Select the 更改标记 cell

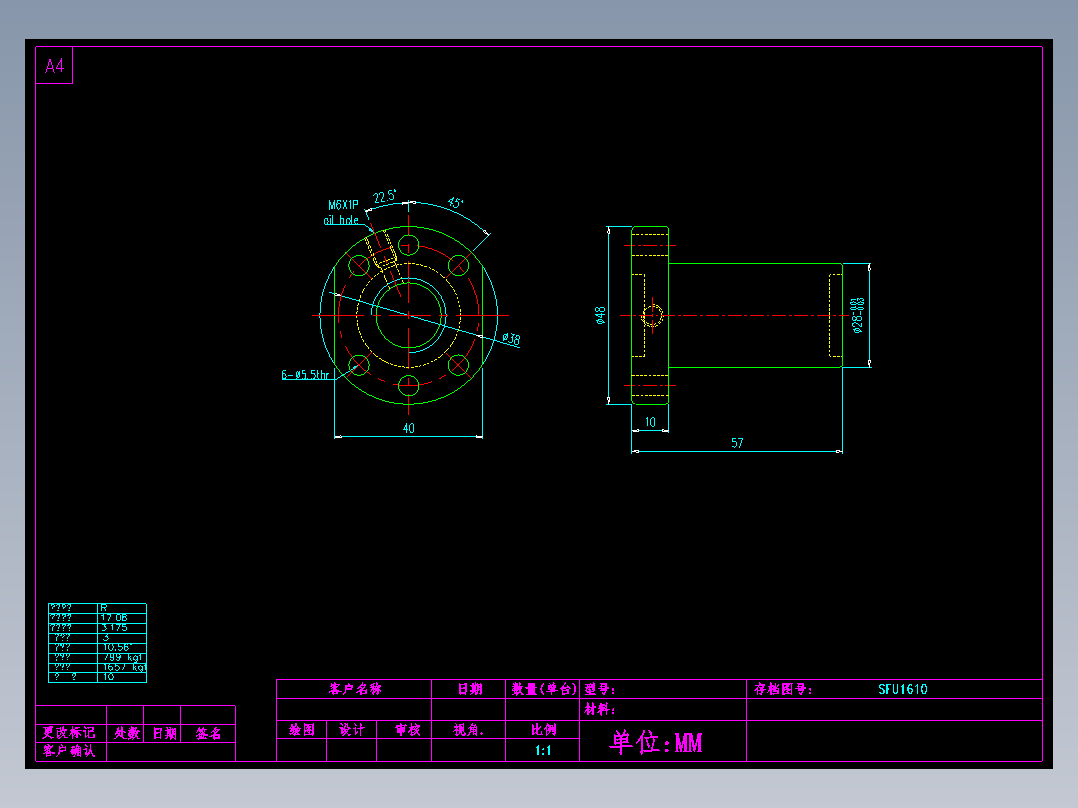pos(69,733)
